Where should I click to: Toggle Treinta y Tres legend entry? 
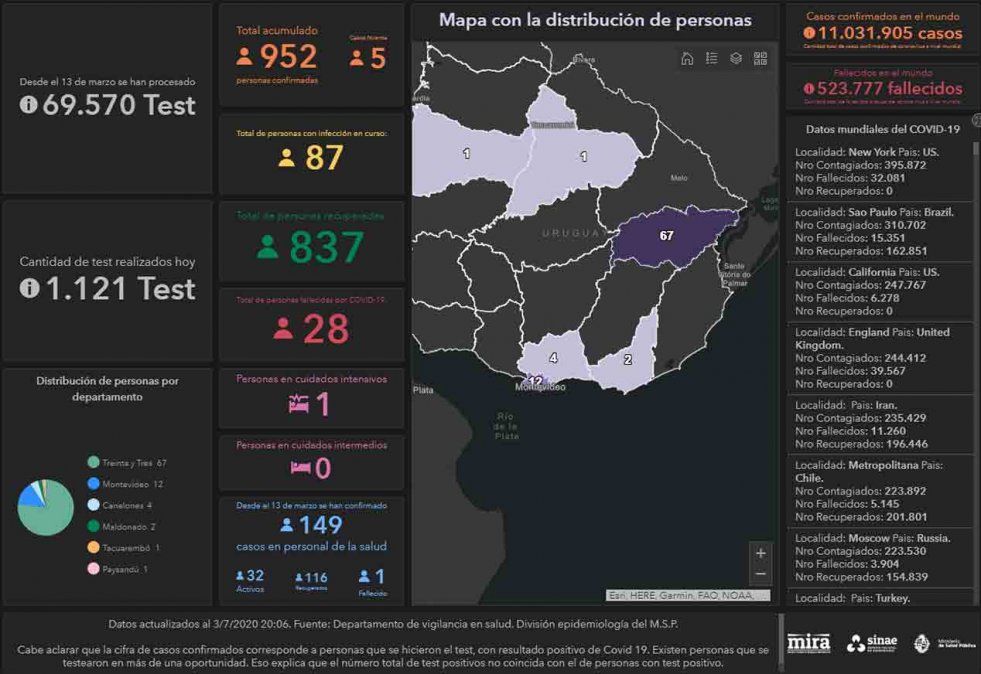125,463
